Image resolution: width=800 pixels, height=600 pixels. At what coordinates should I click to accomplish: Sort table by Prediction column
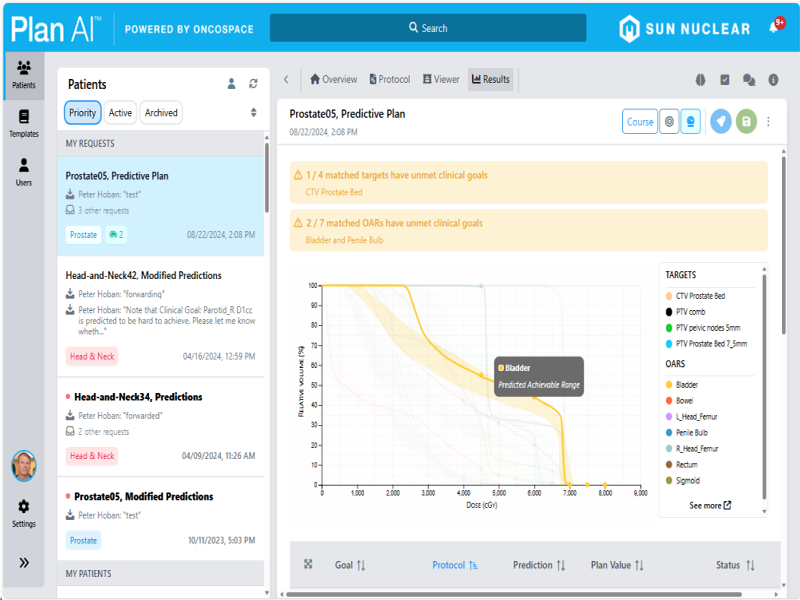(x=539, y=565)
